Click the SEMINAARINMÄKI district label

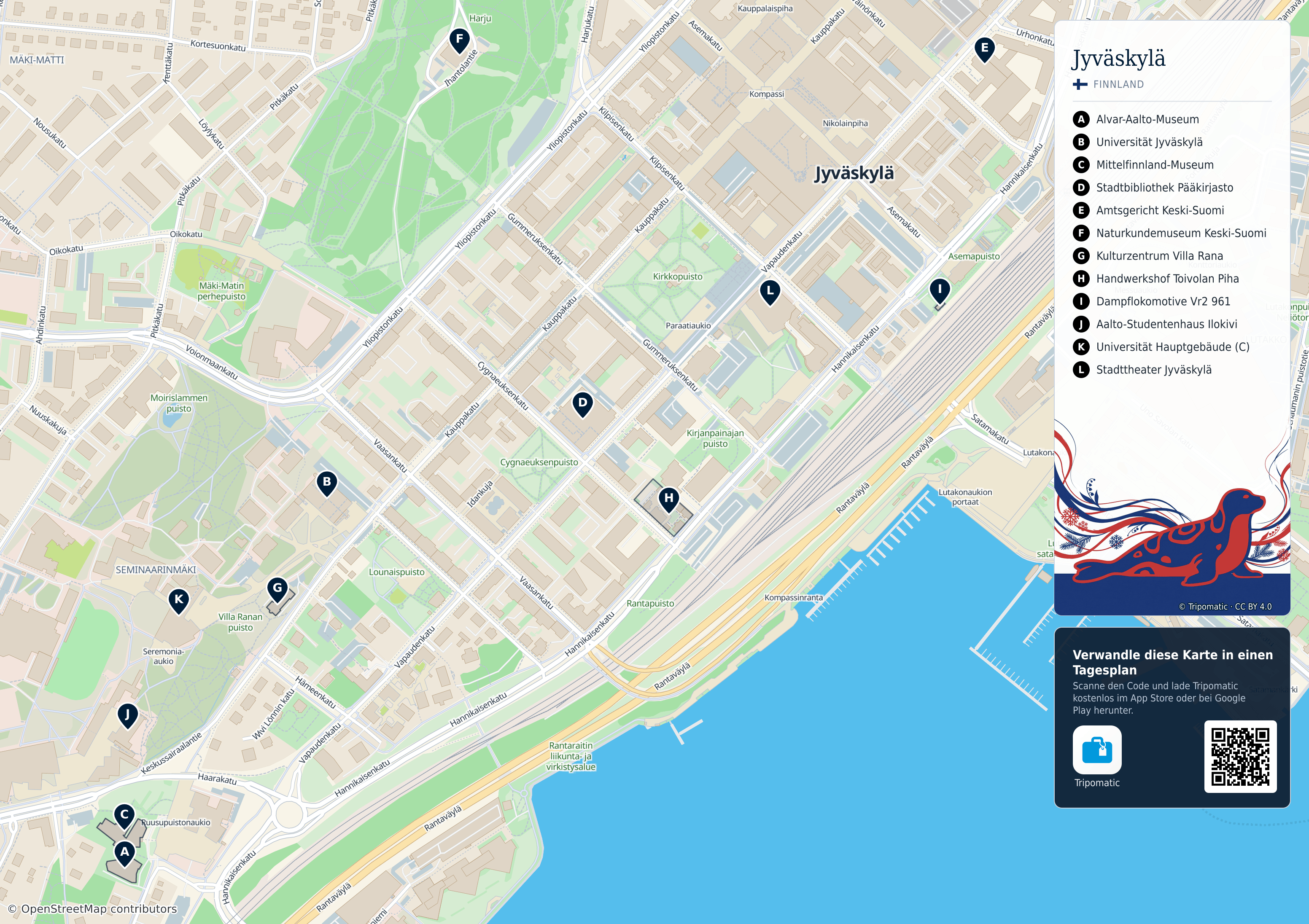click(x=156, y=569)
